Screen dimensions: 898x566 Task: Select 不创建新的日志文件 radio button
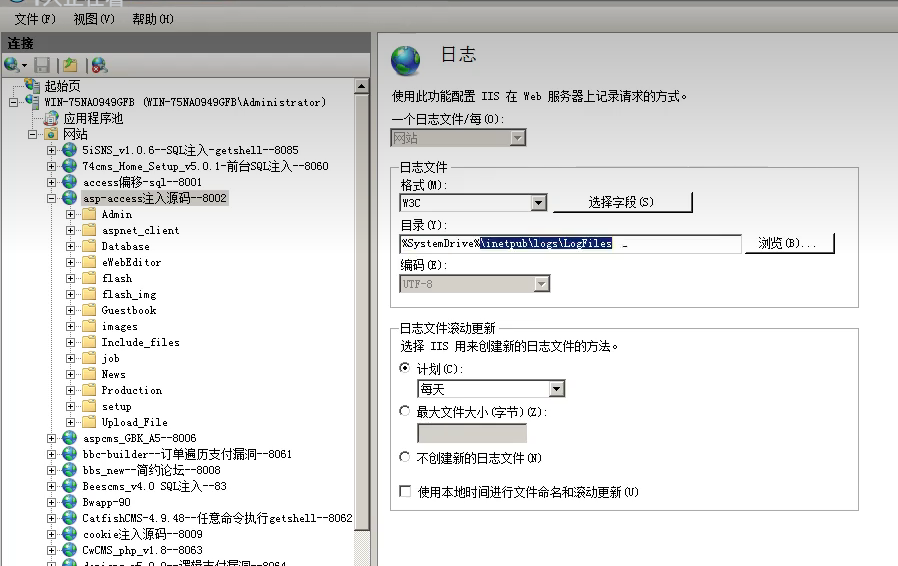point(405,457)
